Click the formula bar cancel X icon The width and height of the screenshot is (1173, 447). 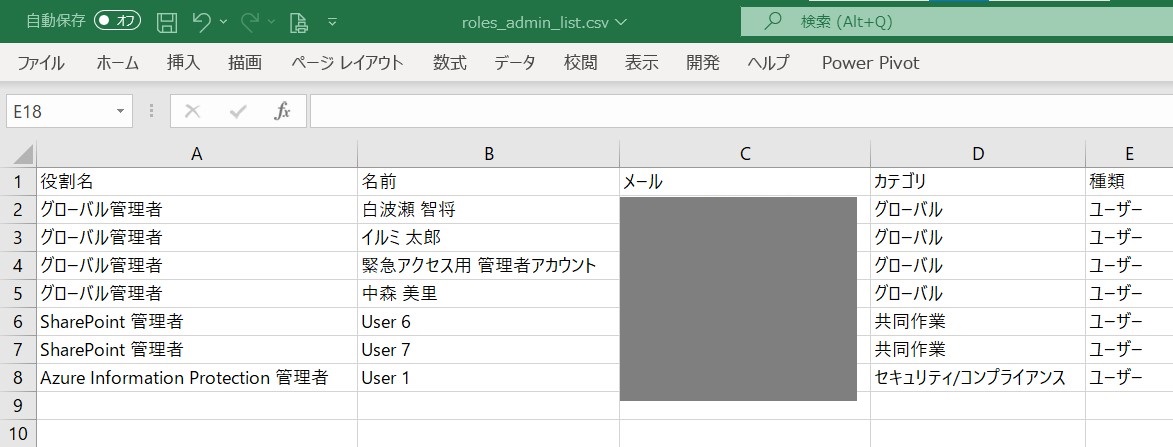coord(192,111)
